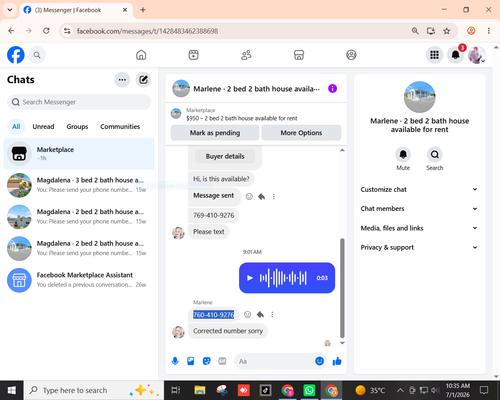Open more options for Message sent bubble
The height and width of the screenshot is (400, 500).
coord(274,196)
